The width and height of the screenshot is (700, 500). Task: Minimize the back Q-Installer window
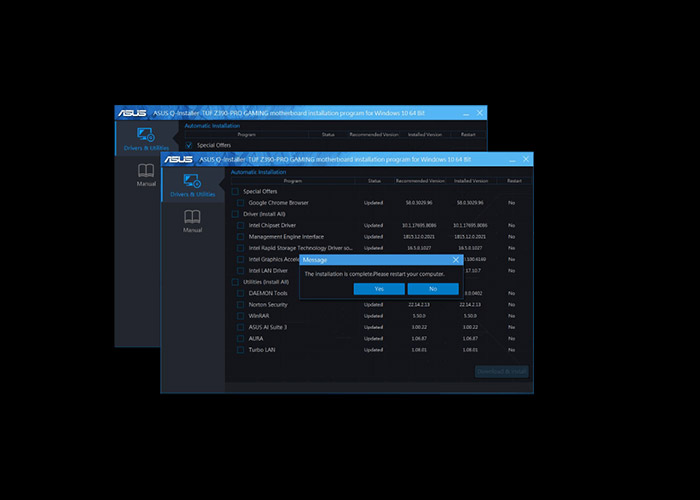pyautogui.click(x=466, y=113)
